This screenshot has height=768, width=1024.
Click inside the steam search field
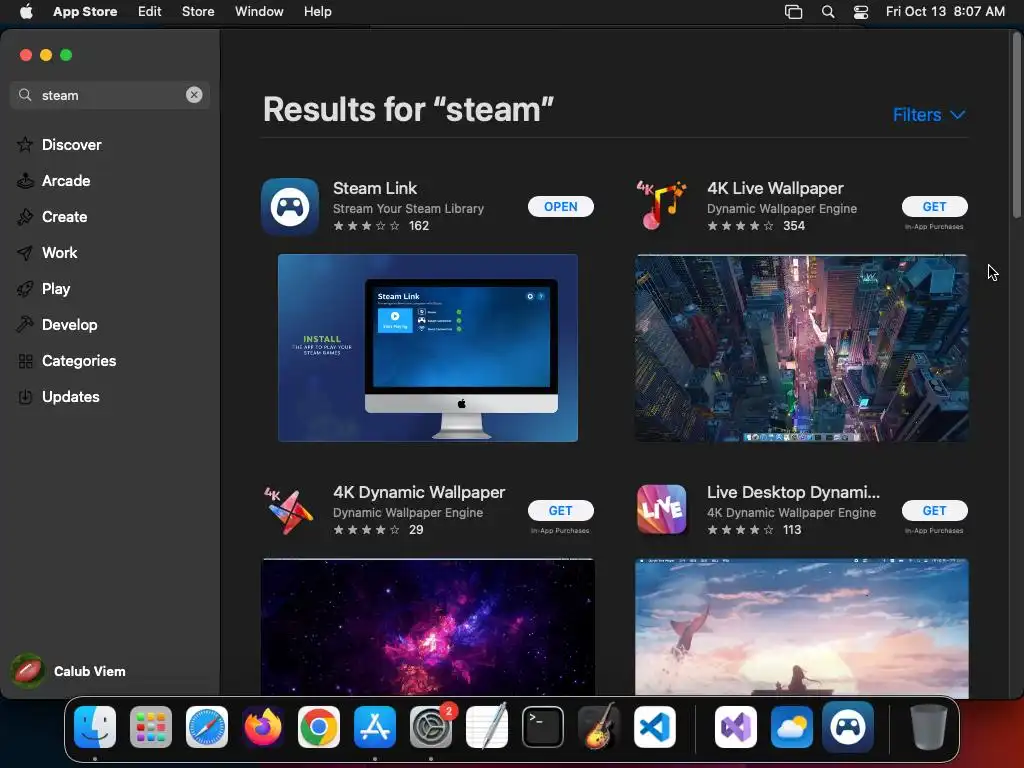pos(110,95)
